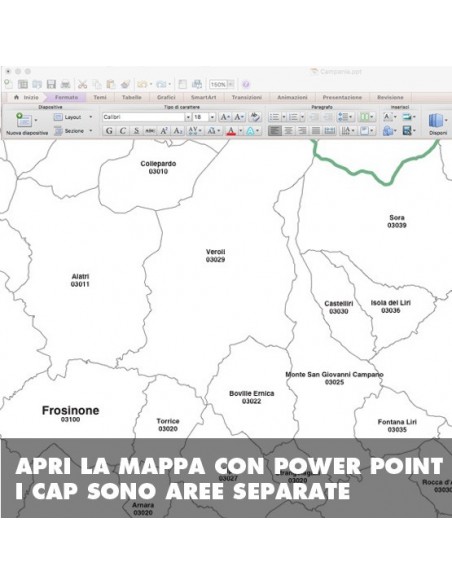Click the zoom percentage field 150%
The height and width of the screenshot is (584, 452).
(218, 85)
